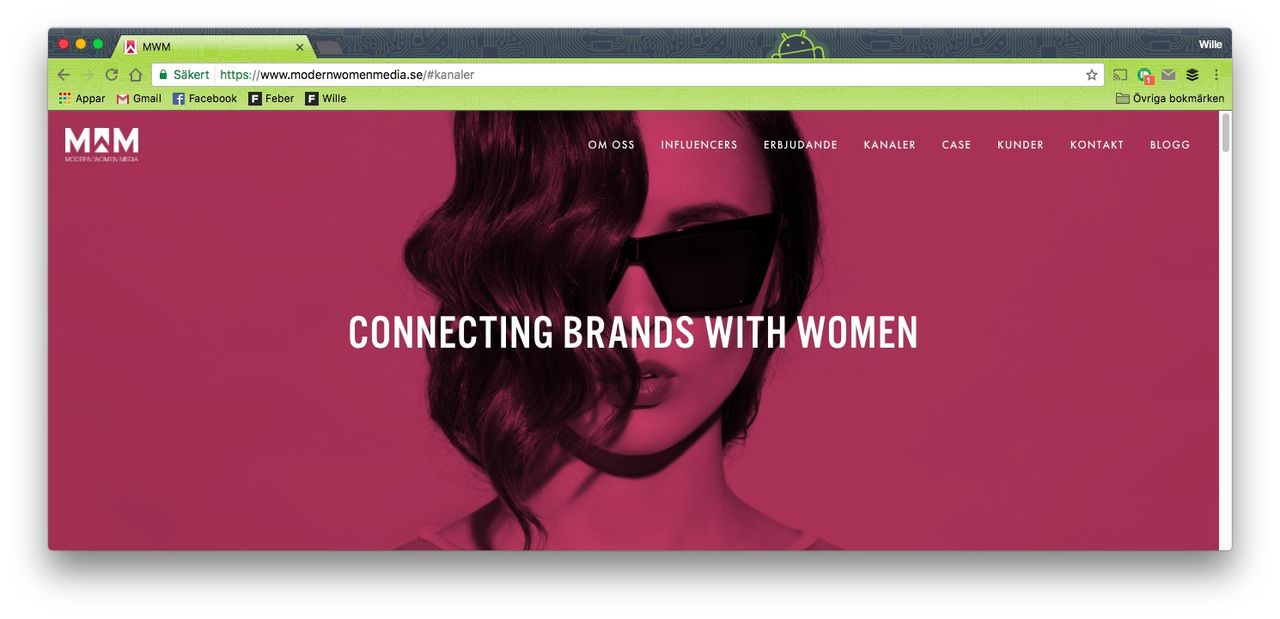Reload the page with the refresh icon
The height and width of the screenshot is (619, 1280).
click(x=111, y=75)
